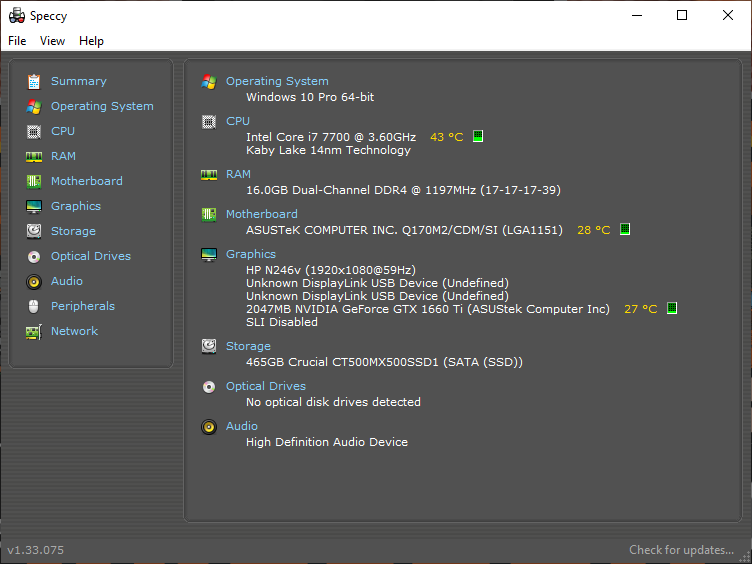This screenshot has height=564, width=752.
Task: Click the Audio speaker icon in sidebar
Action: tap(34, 282)
